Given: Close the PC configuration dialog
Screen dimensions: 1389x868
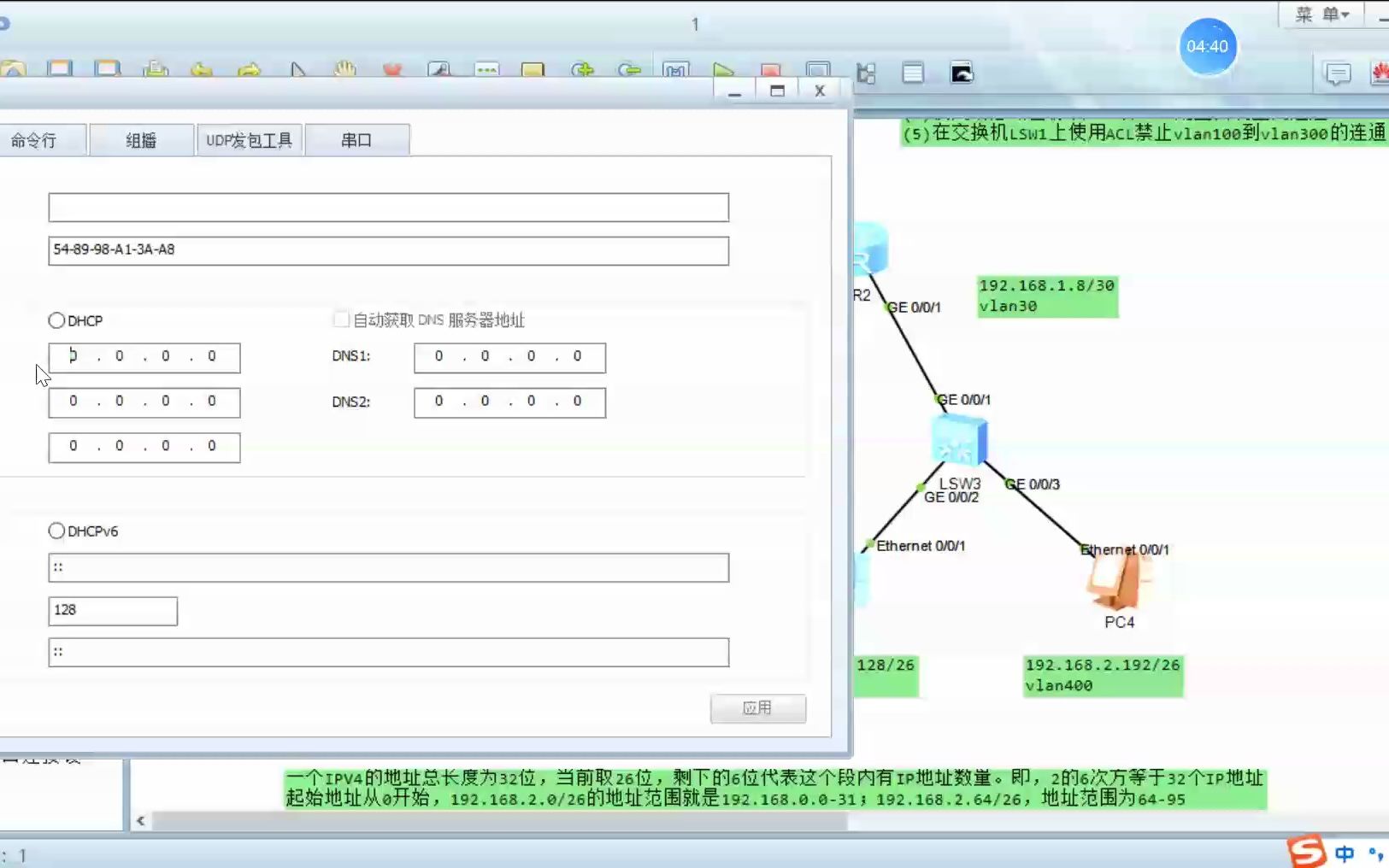Looking at the screenshot, I should coord(820,91).
